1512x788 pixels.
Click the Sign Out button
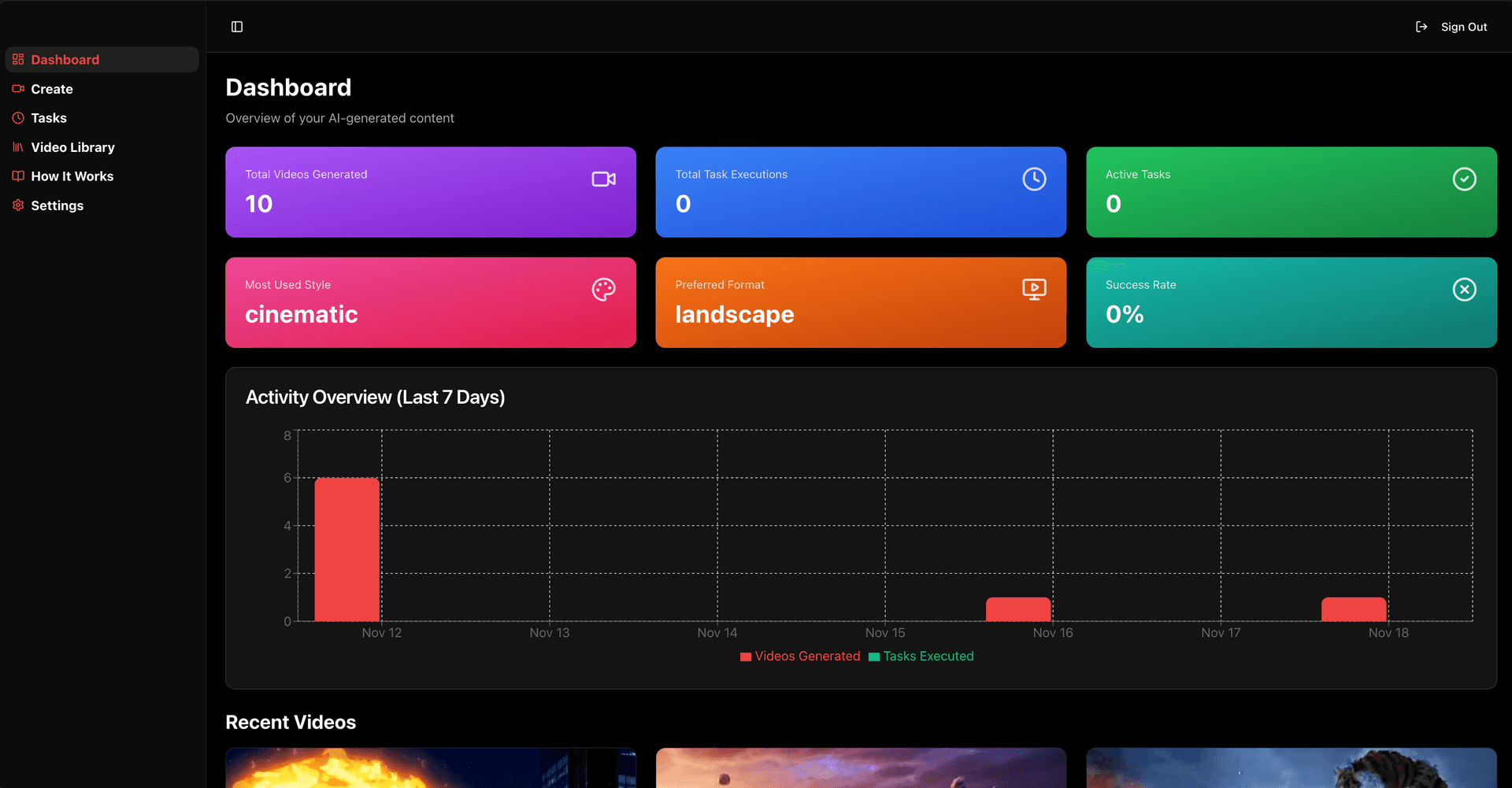point(1463,26)
